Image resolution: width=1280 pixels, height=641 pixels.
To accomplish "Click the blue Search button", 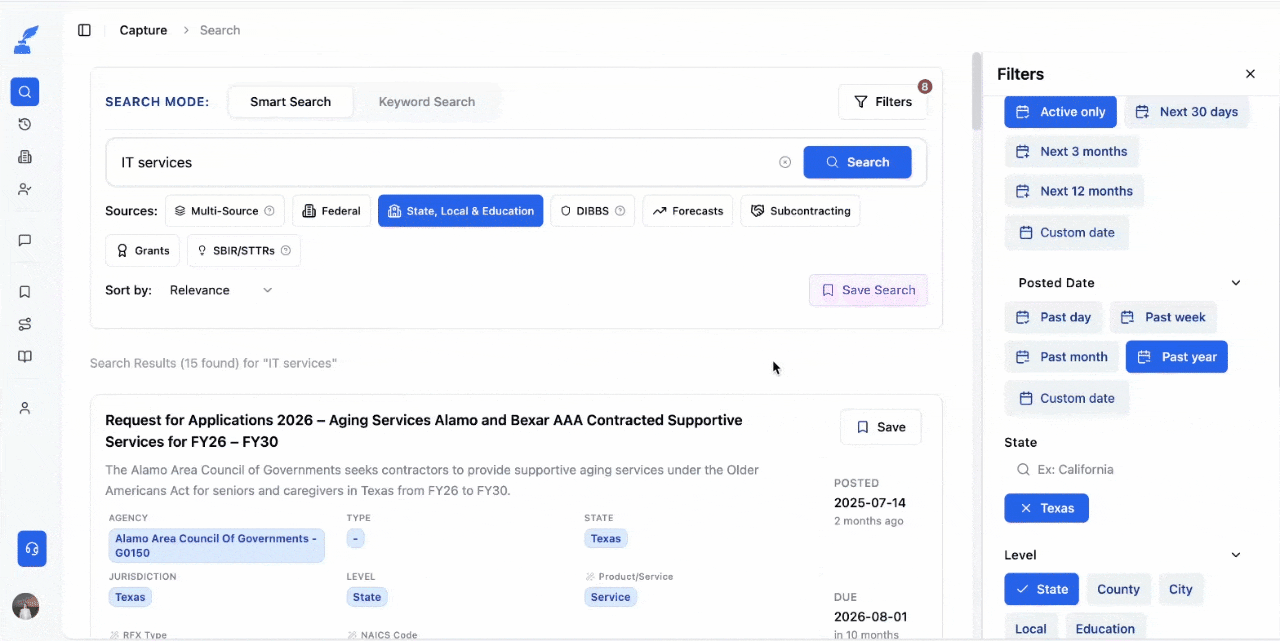I will (857, 162).
